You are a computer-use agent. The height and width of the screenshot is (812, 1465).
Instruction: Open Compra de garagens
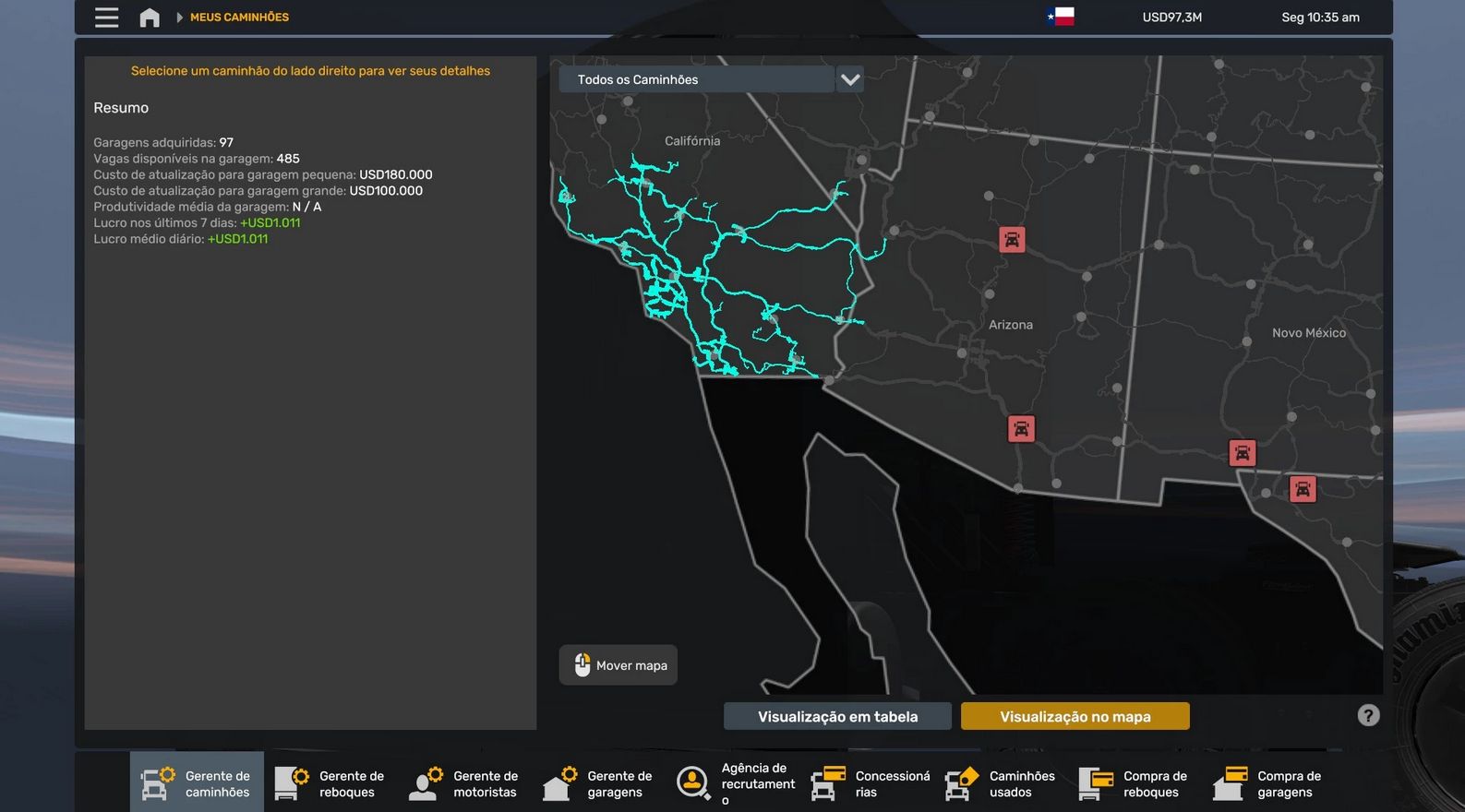tap(1269, 783)
